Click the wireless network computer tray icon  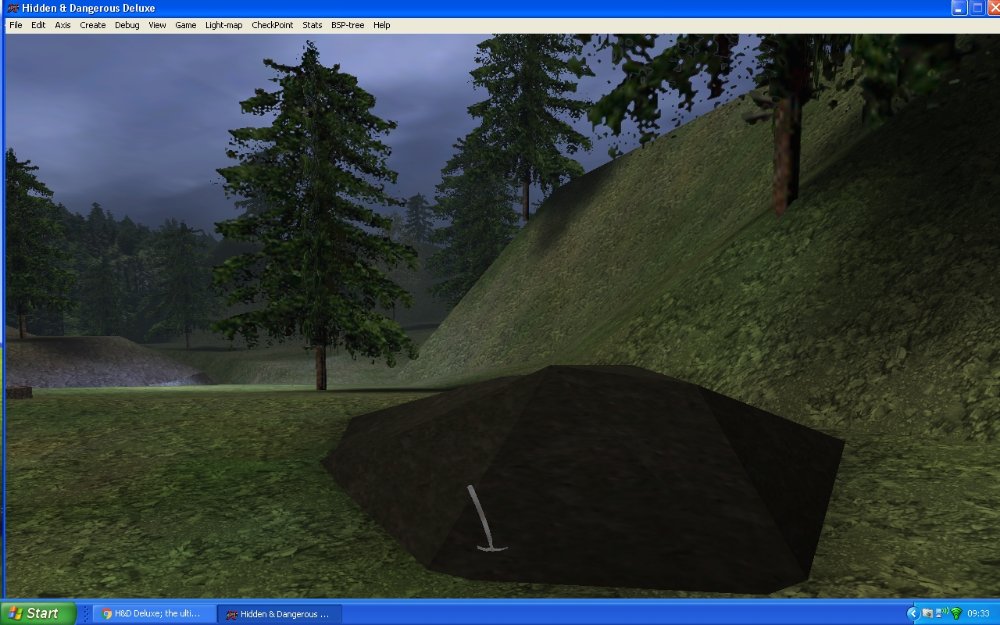click(941, 613)
